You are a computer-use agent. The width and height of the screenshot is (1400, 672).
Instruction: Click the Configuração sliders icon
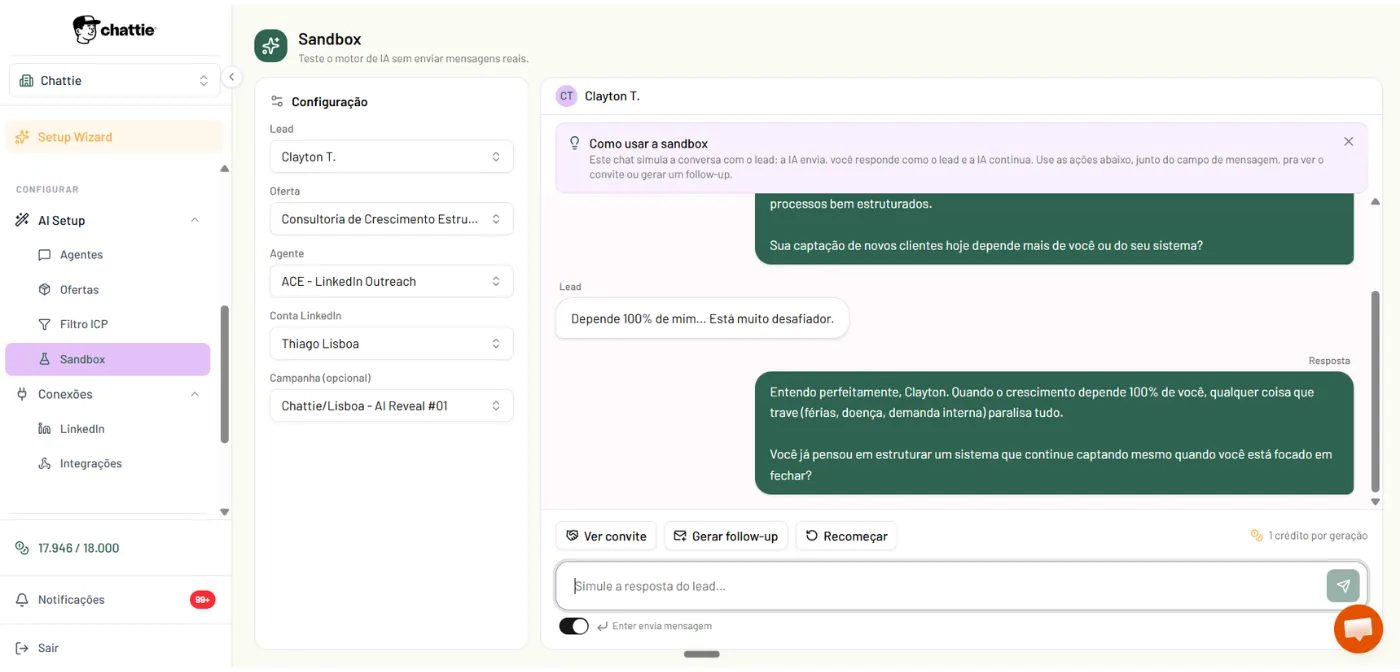(277, 102)
